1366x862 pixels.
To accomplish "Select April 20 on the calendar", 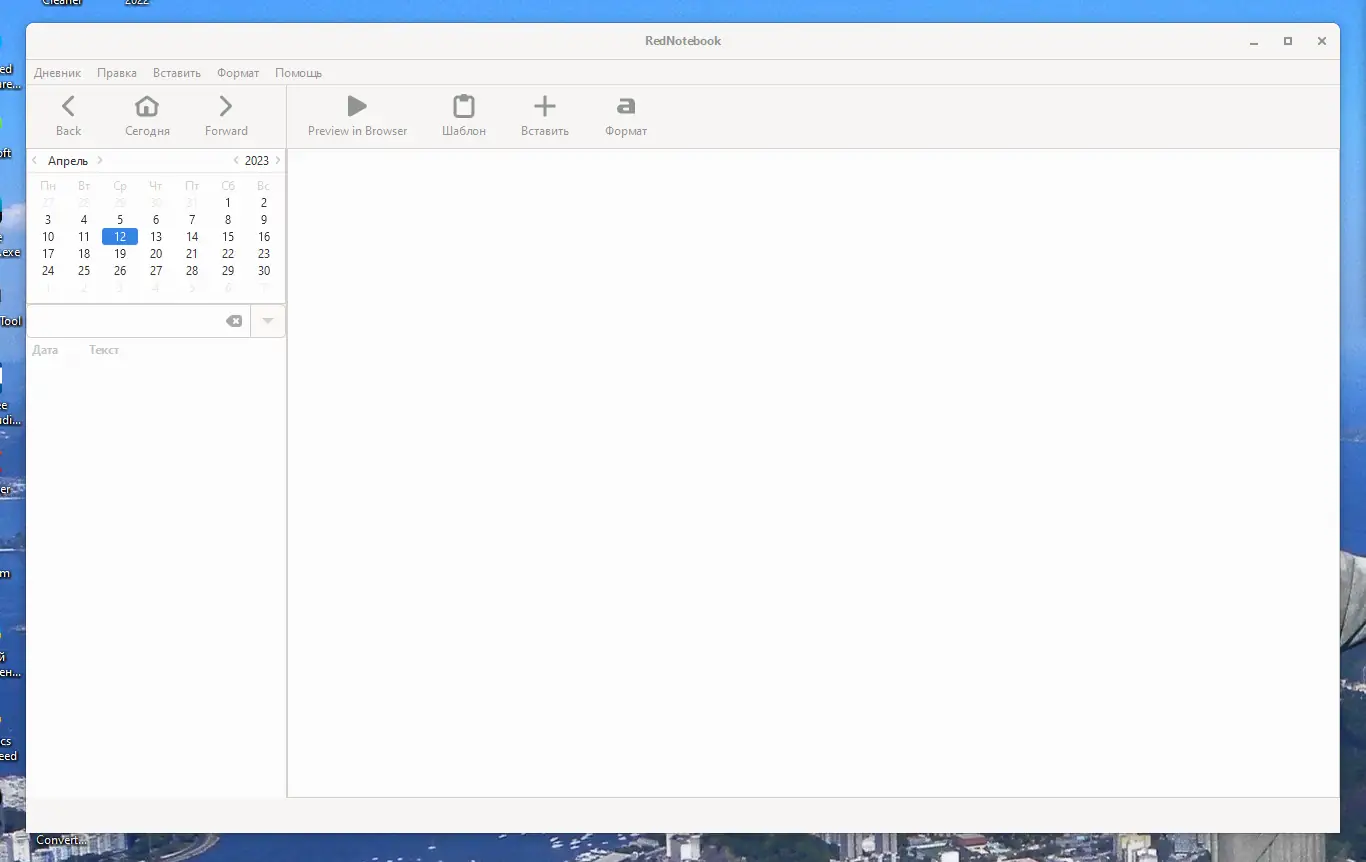I will [156, 253].
